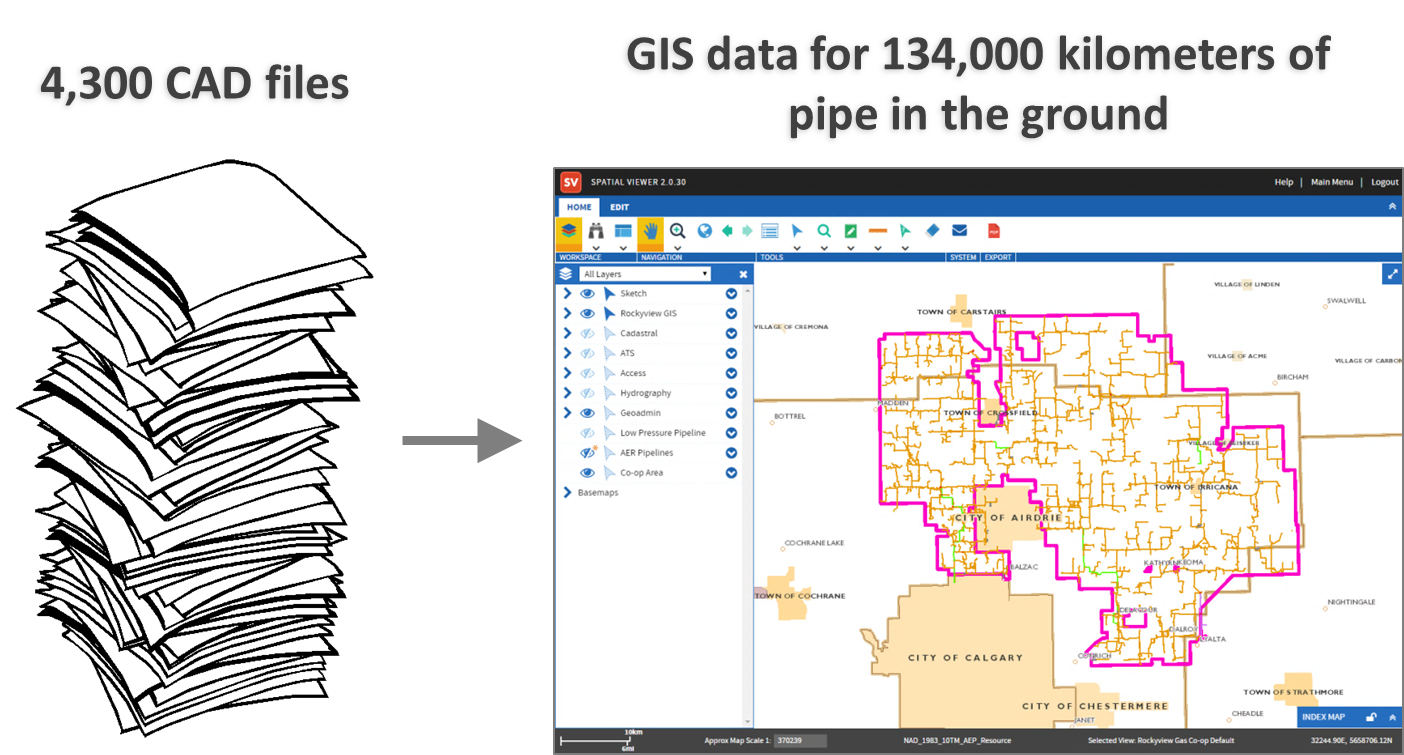
Task: Expand the Index Map panel
Action: click(1391, 717)
